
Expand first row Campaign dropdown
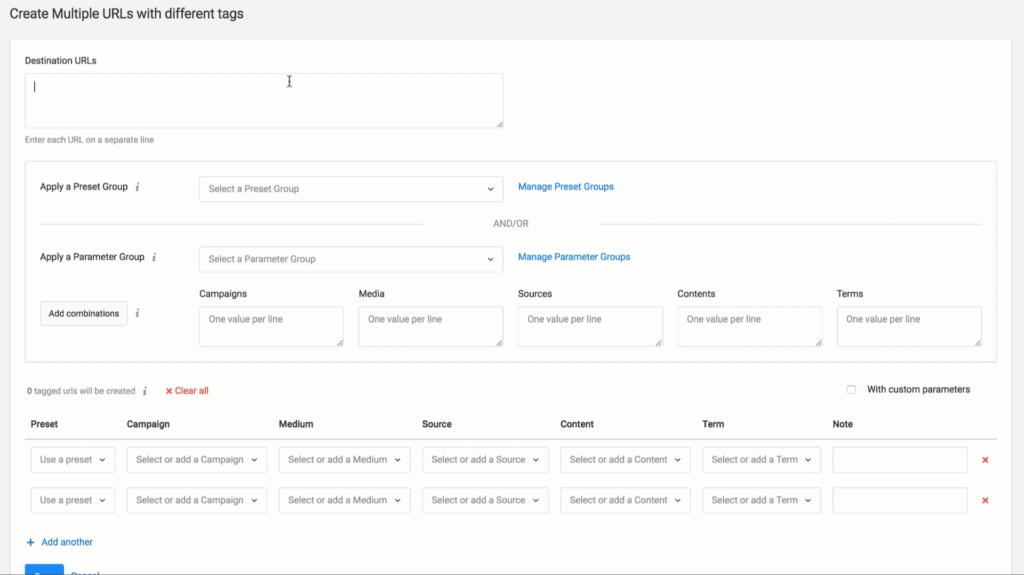tap(197, 460)
